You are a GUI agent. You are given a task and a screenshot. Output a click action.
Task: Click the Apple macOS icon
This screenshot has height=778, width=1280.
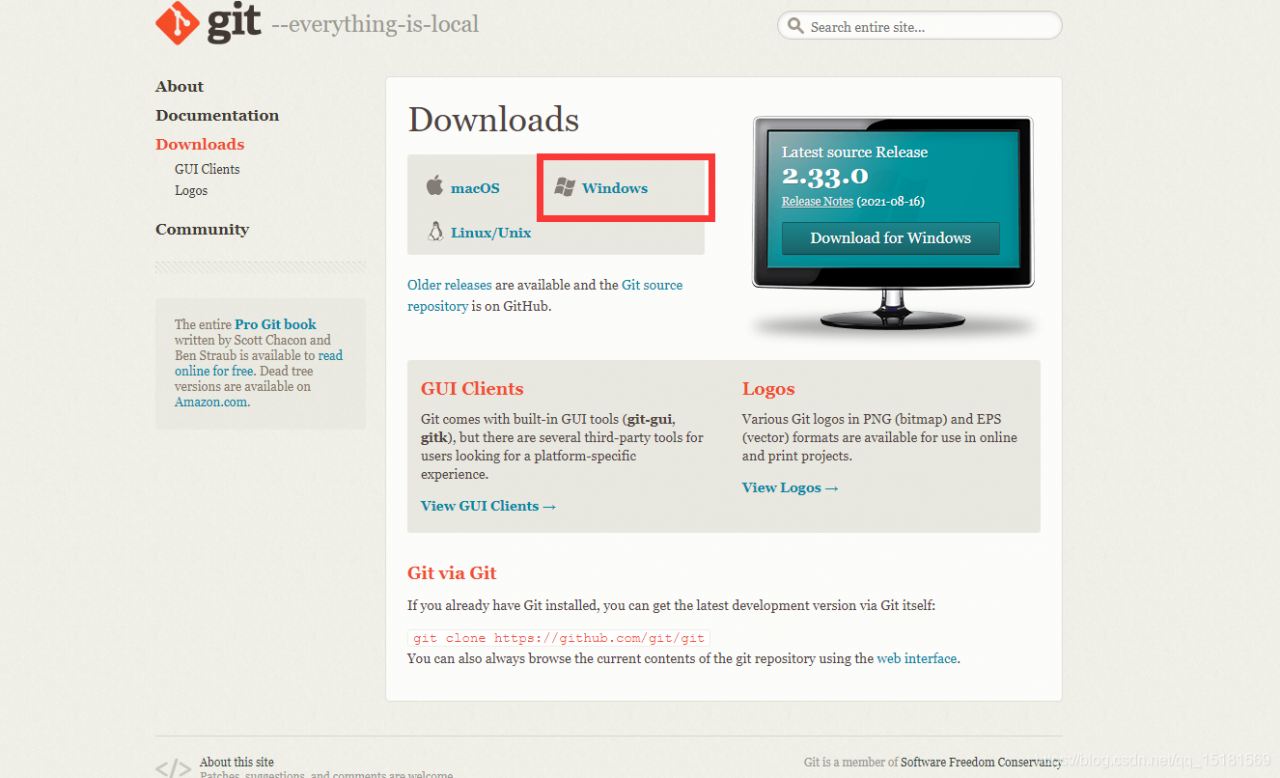435,186
